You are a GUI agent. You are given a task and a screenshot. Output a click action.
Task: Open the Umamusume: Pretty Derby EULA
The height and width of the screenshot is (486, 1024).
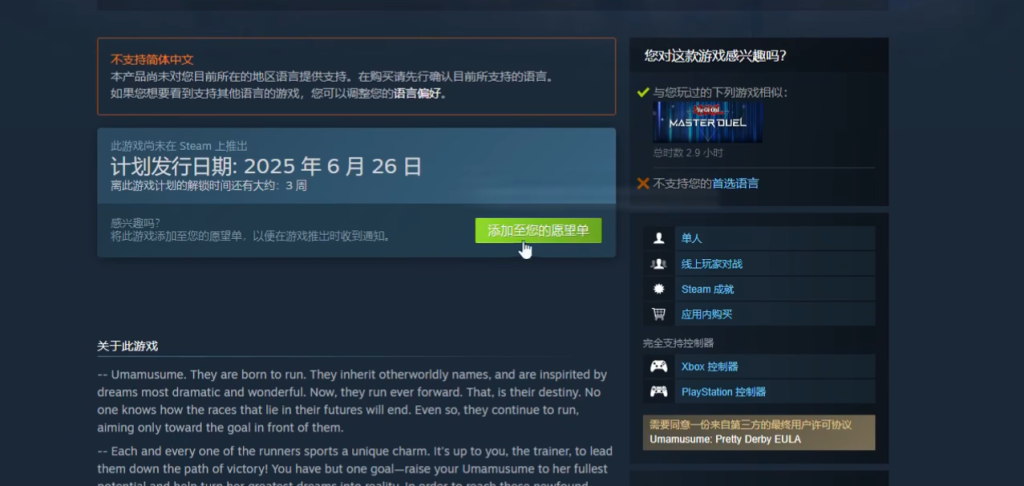pos(725,439)
